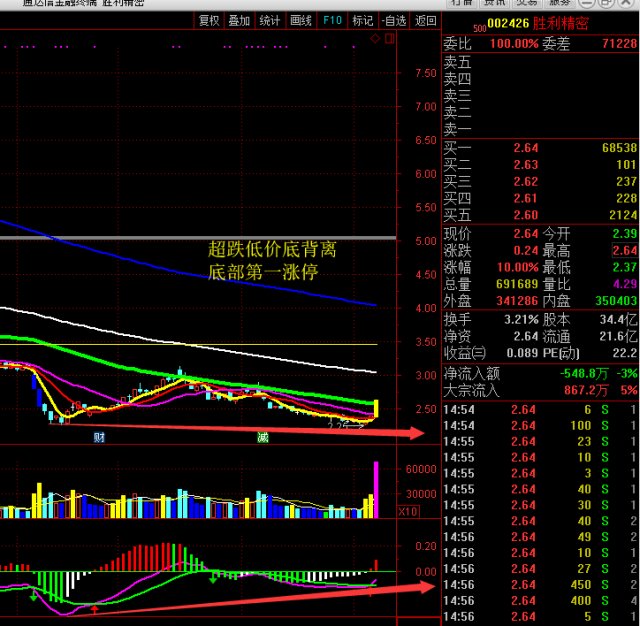Open the 叠加 overlay option

239,20
